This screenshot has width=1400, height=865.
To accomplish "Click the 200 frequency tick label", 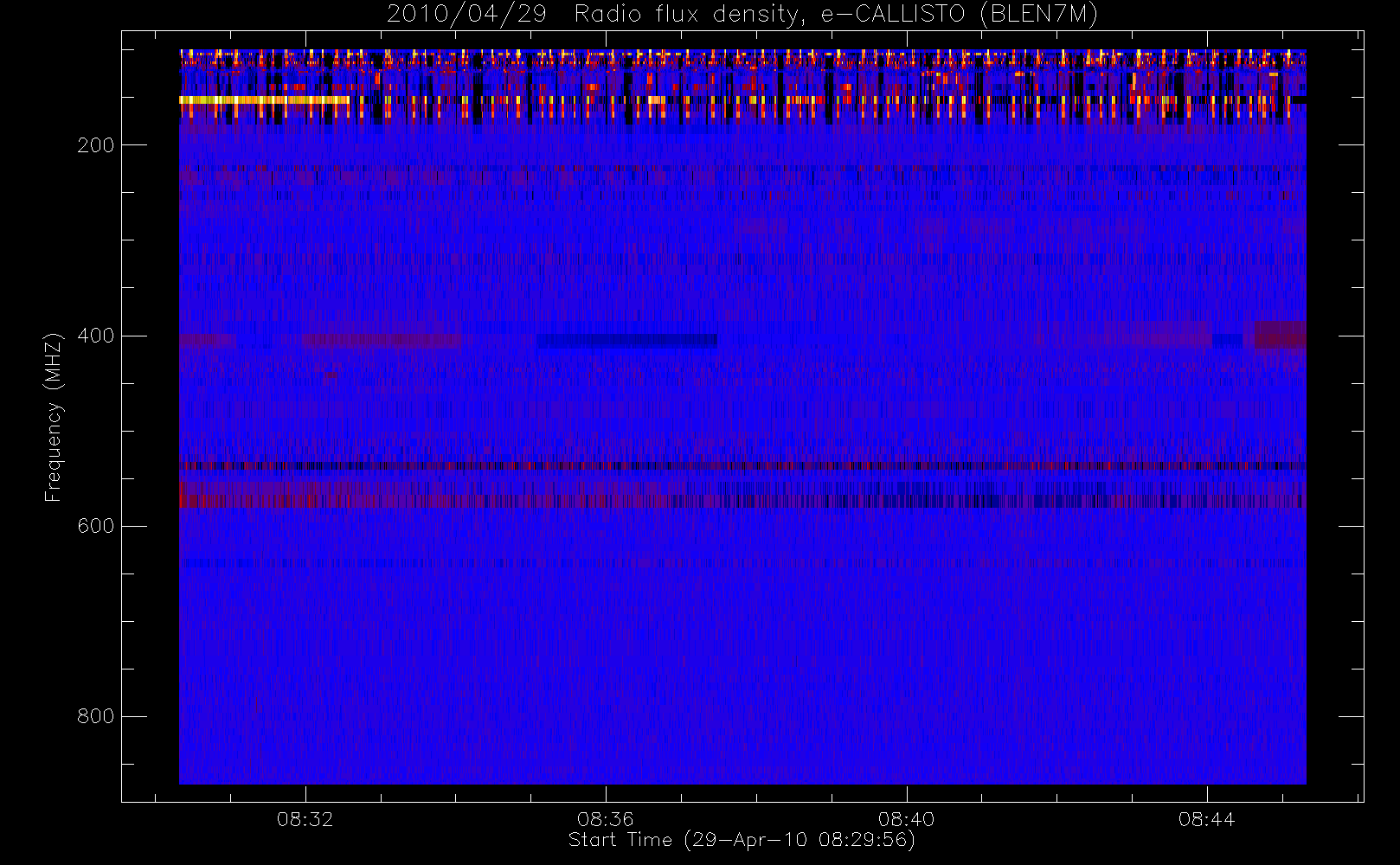I will pyautogui.click(x=95, y=145).
